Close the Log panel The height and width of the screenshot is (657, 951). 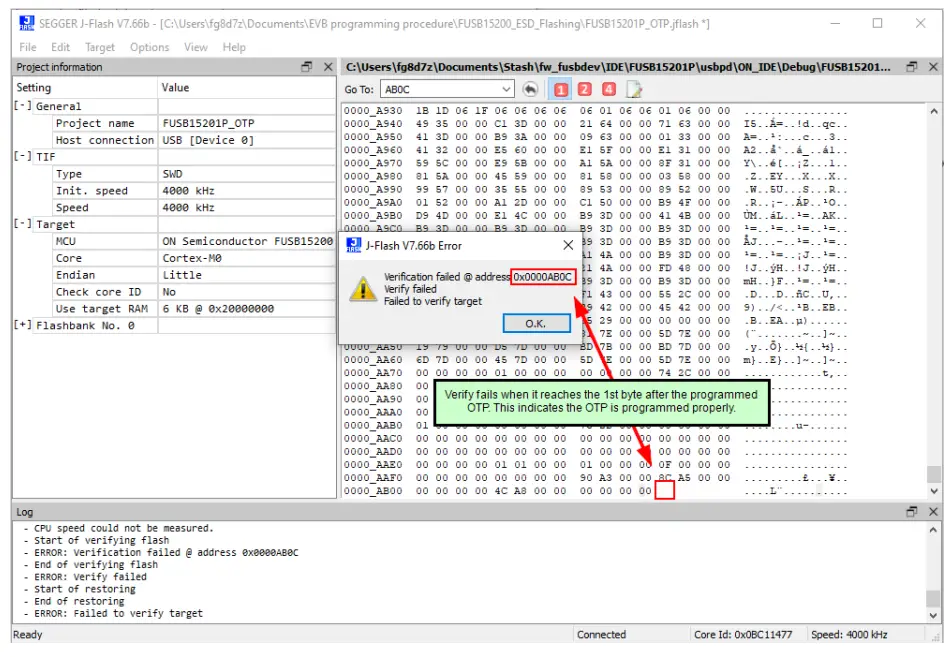point(933,511)
